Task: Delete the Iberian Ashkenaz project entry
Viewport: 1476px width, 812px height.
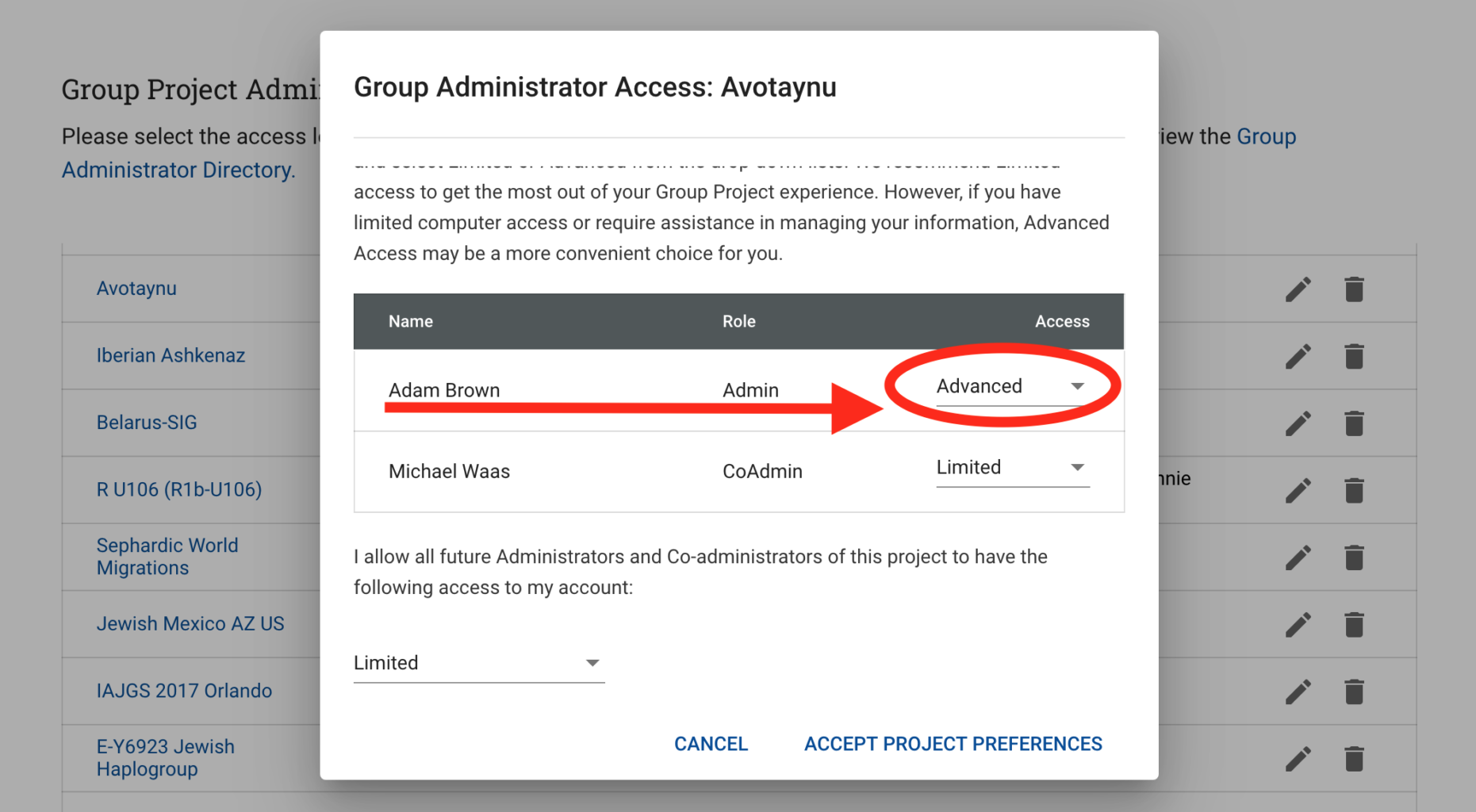Action: click(x=1354, y=357)
